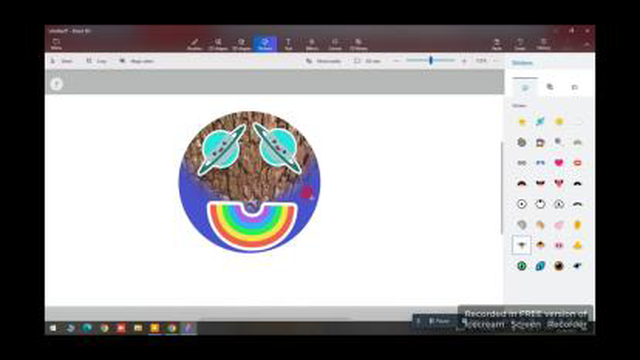Pick the red lips sticker

577,163
